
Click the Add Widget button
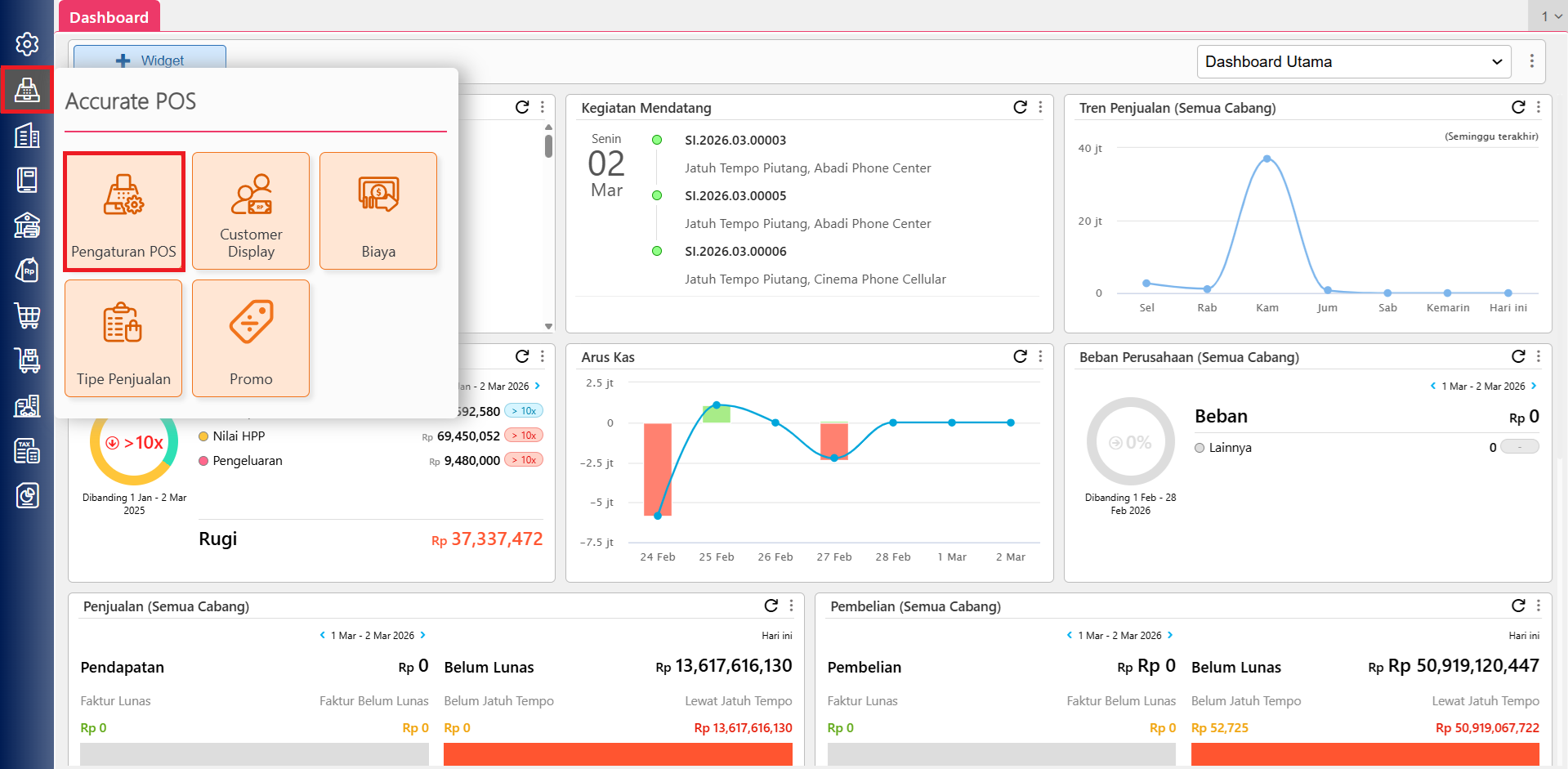pos(150,60)
